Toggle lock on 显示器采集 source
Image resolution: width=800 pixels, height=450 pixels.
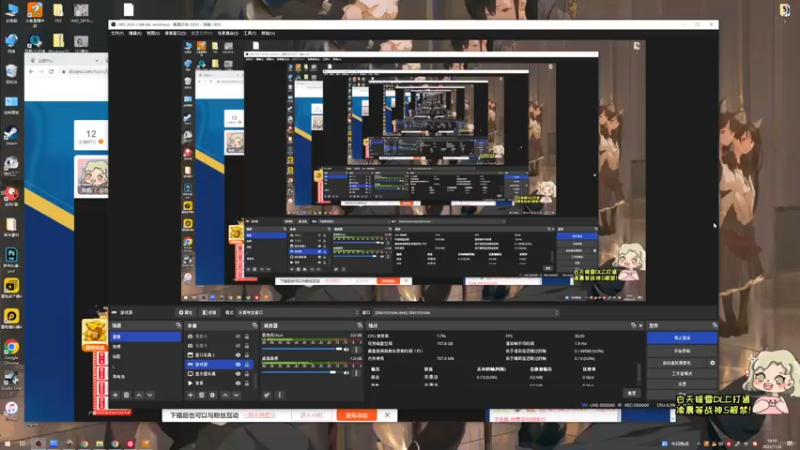(247, 373)
